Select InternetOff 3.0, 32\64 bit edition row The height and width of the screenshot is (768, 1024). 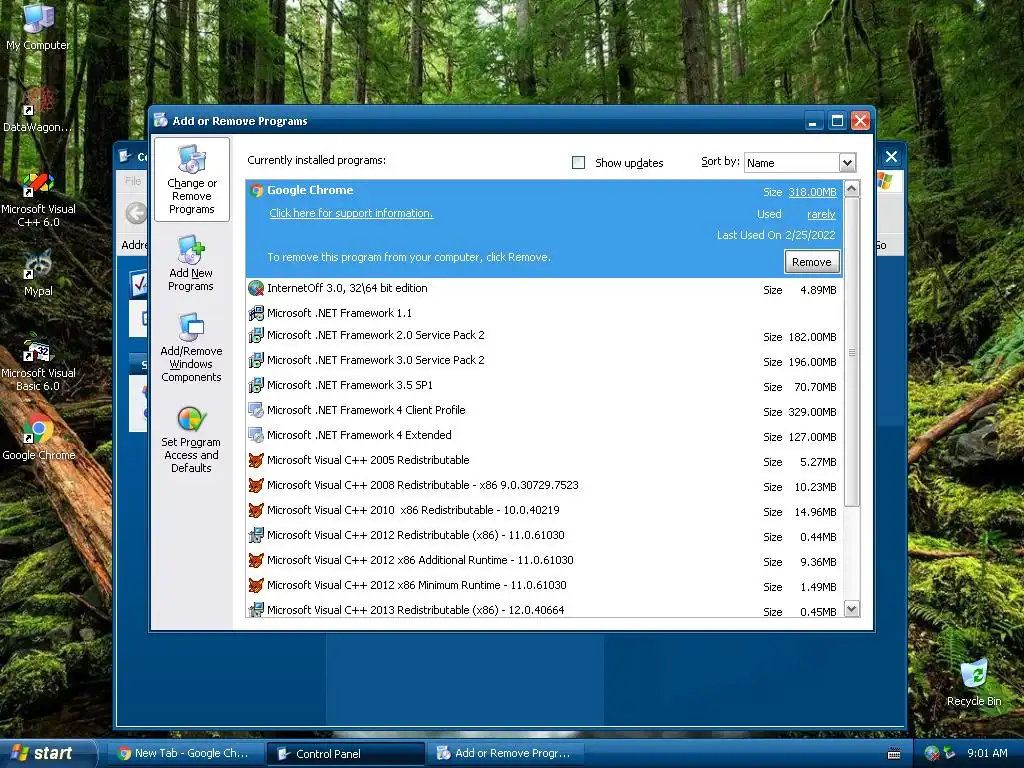pos(545,289)
